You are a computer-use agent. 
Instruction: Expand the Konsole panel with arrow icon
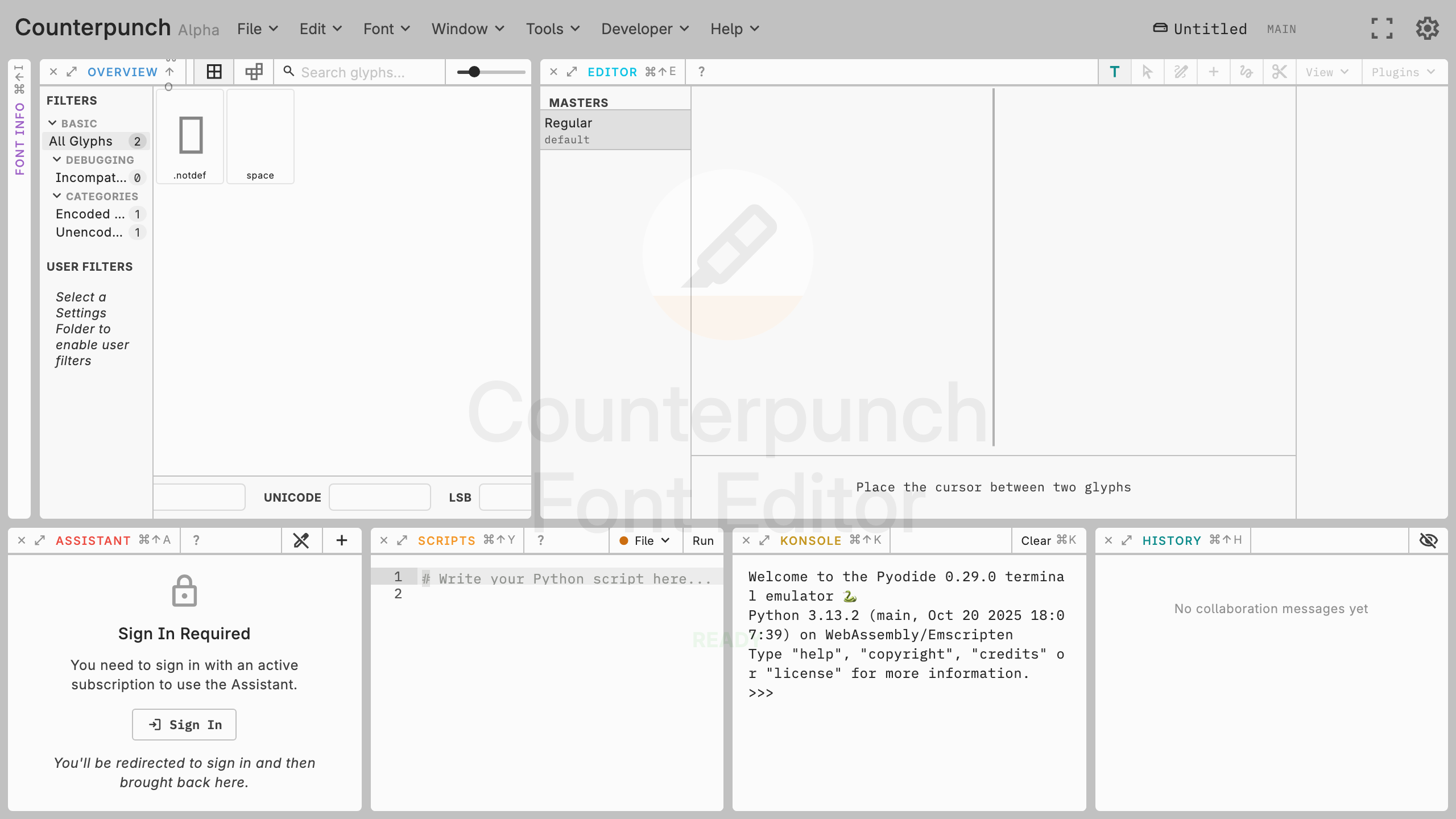tap(764, 540)
